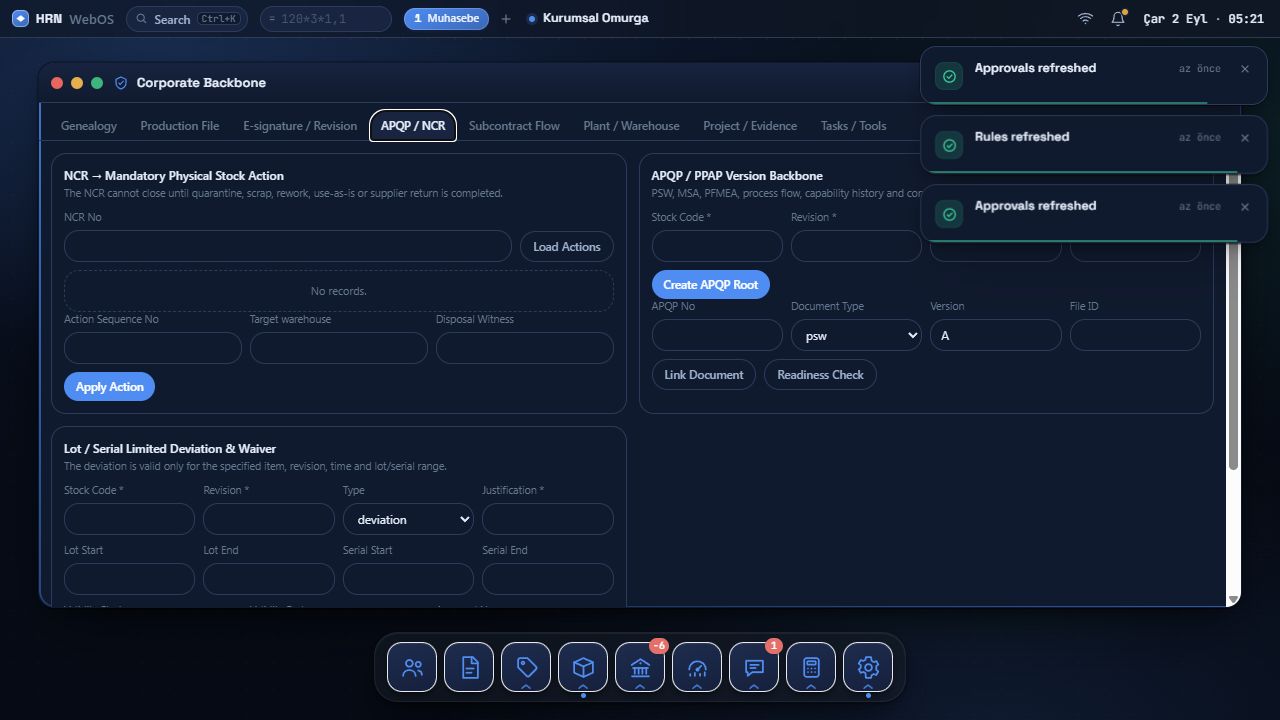Switch to the Genealogy tab
Screen dimensions: 1280x720
point(89,126)
